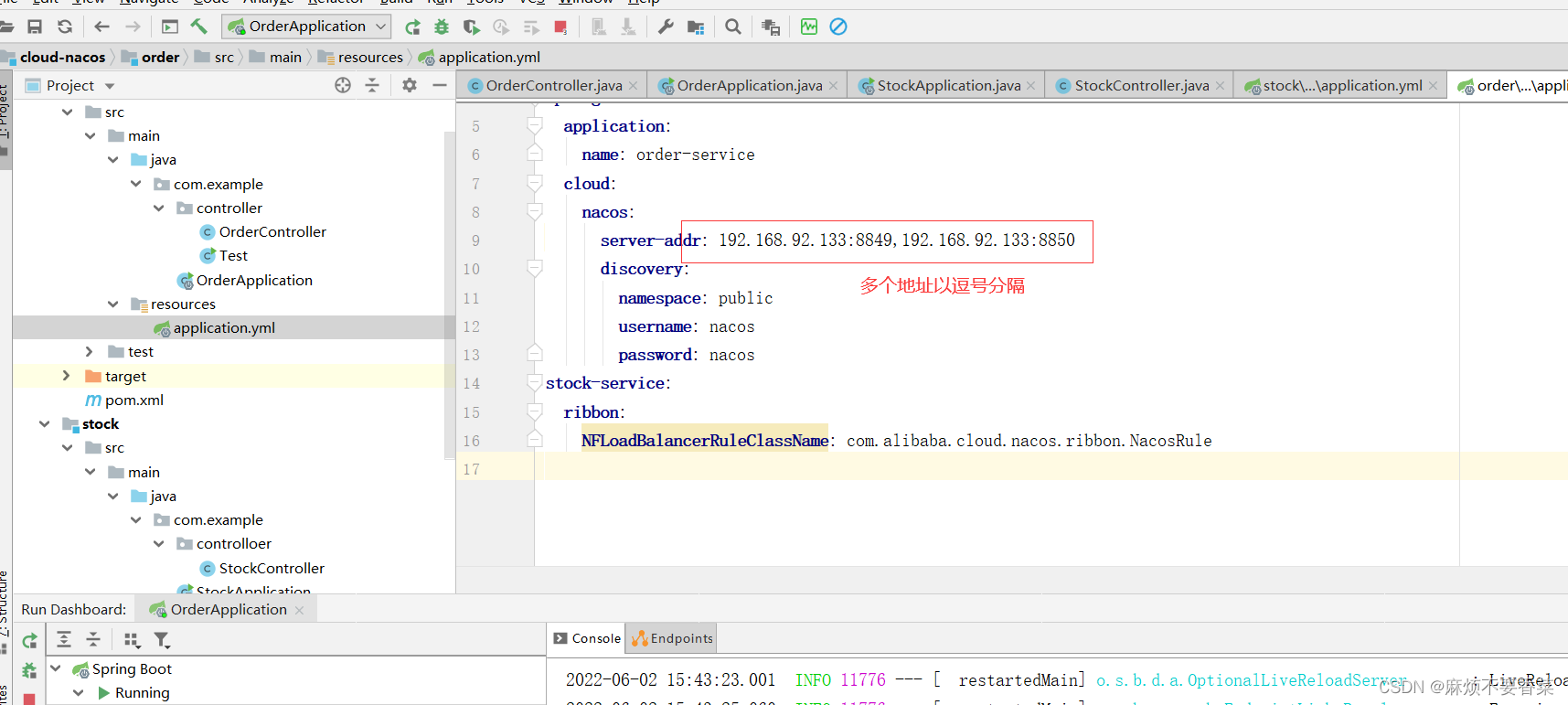
Task: Select OrderController in the project tree
Action: 272,231
